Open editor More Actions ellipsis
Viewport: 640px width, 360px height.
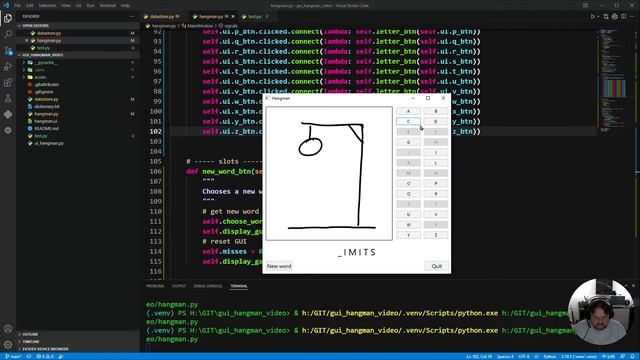pyautogui.click(x=632, y=17)
